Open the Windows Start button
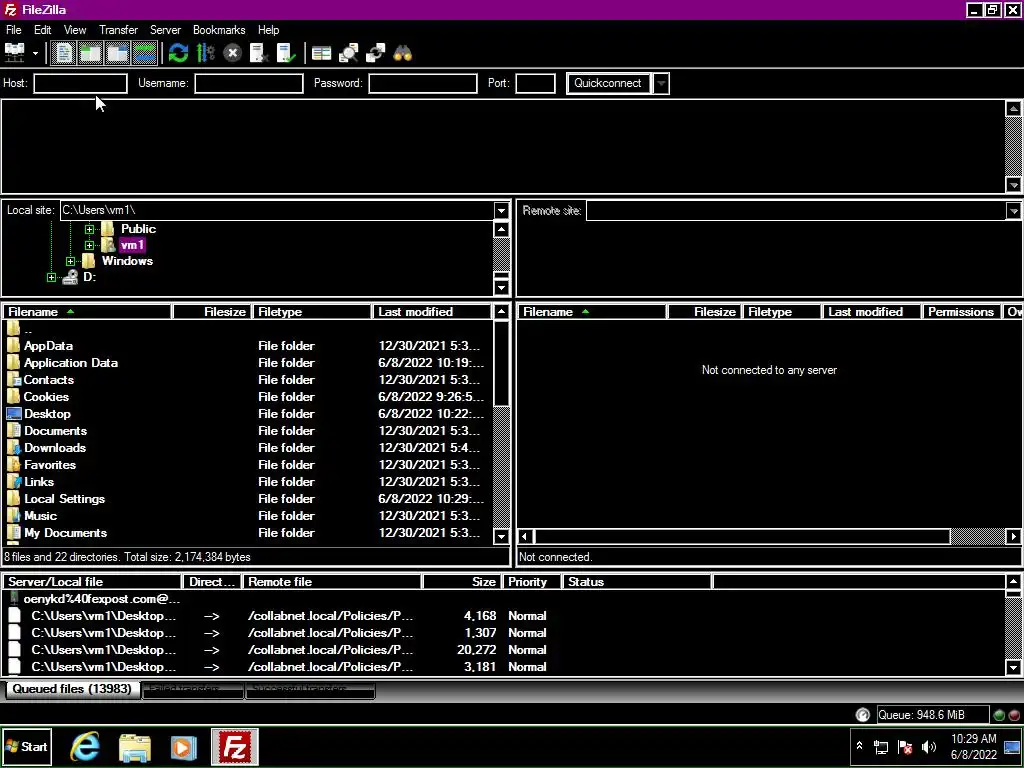This screenshot has height=768, width=1024. pyautogui.click(x=26, y=746)
